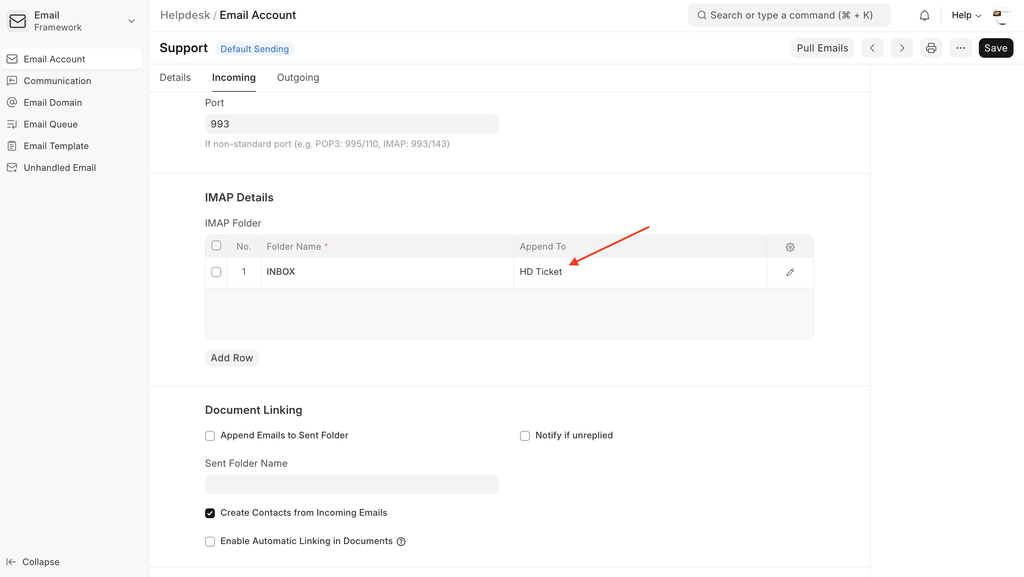Screen dimensions: 1024x577
Task: Enable Append Emails to Sent Folder
Action: coord(210,436)
